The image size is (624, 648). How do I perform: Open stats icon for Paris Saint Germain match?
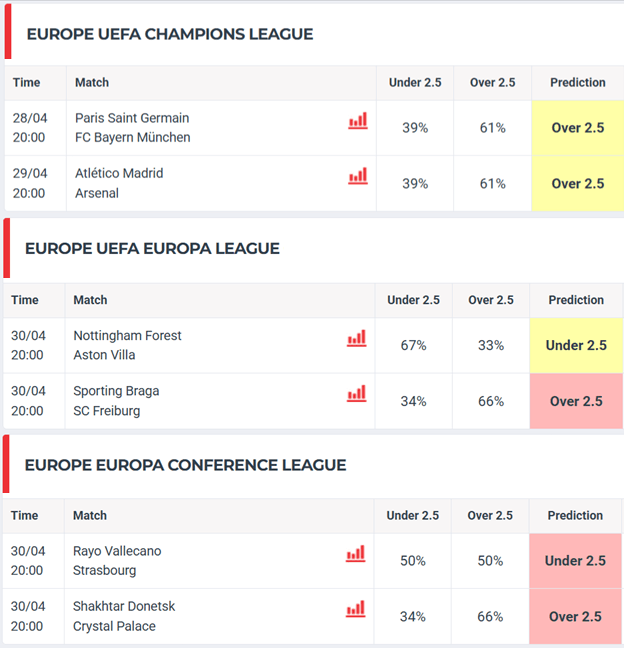[x=358, y=121]
